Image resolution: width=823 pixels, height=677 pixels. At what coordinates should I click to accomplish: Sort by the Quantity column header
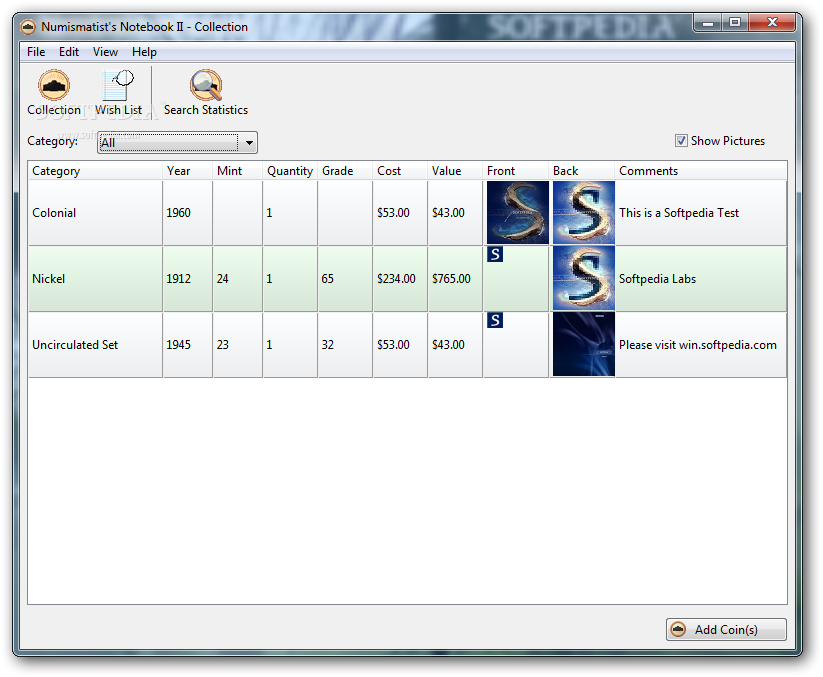click(290, 171)
